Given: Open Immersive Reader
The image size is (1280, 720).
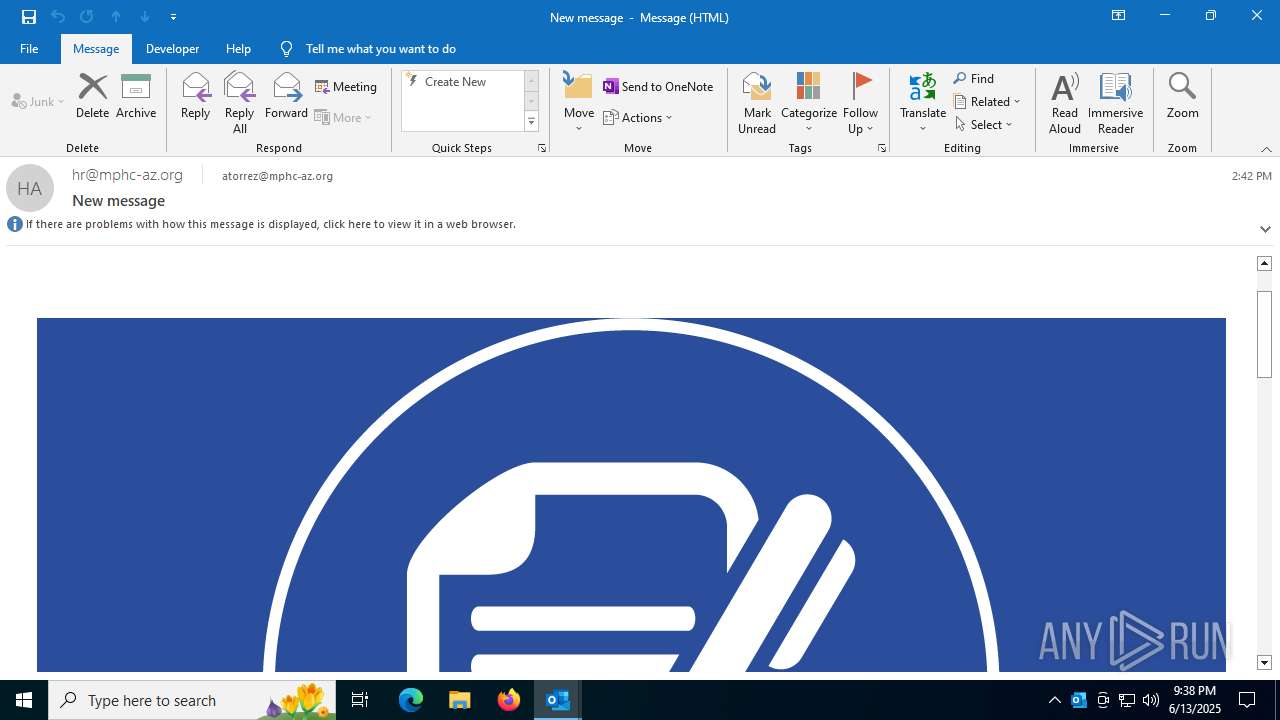Looking at the screenshot, I should pyautogui.click(x=1115, y=102).
